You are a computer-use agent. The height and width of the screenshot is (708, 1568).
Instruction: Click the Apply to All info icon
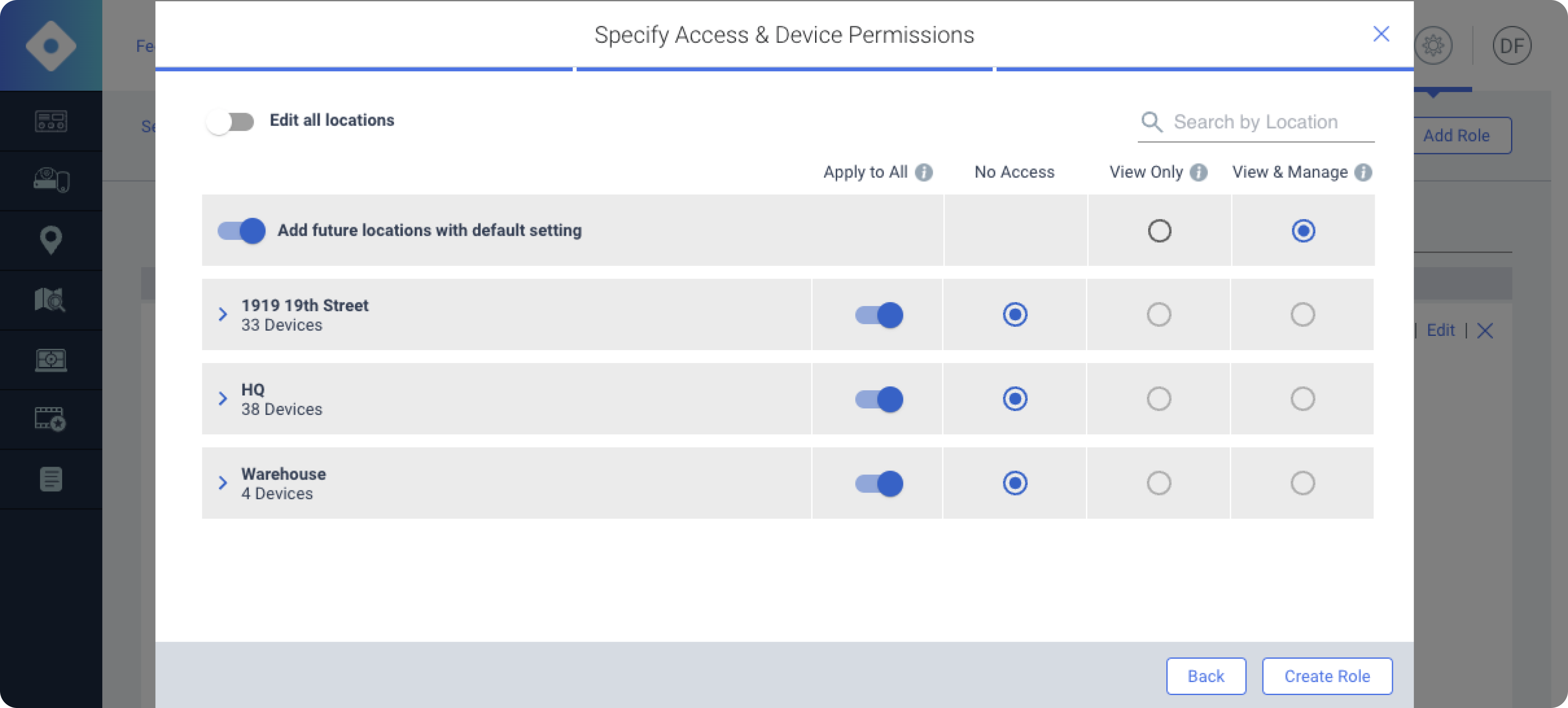[x=923, y=172]
